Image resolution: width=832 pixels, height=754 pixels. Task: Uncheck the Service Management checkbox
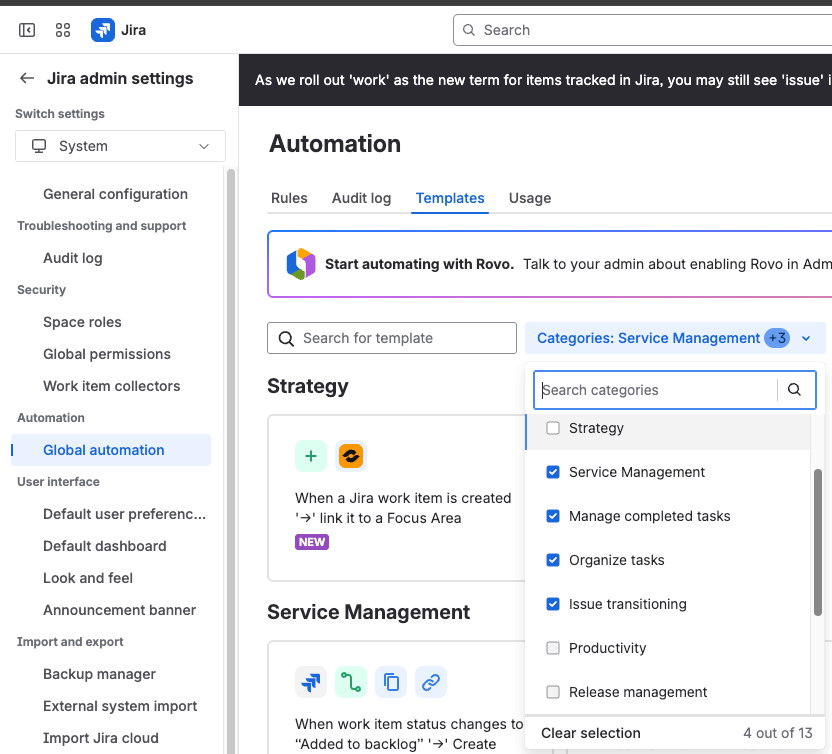click(x=553, y=472)
